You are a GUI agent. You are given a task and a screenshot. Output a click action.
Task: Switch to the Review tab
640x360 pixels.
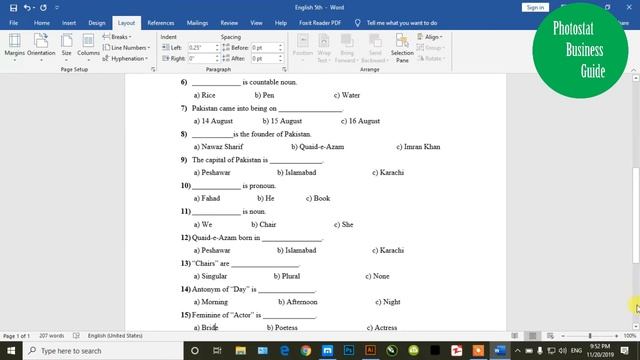(229, 23)
